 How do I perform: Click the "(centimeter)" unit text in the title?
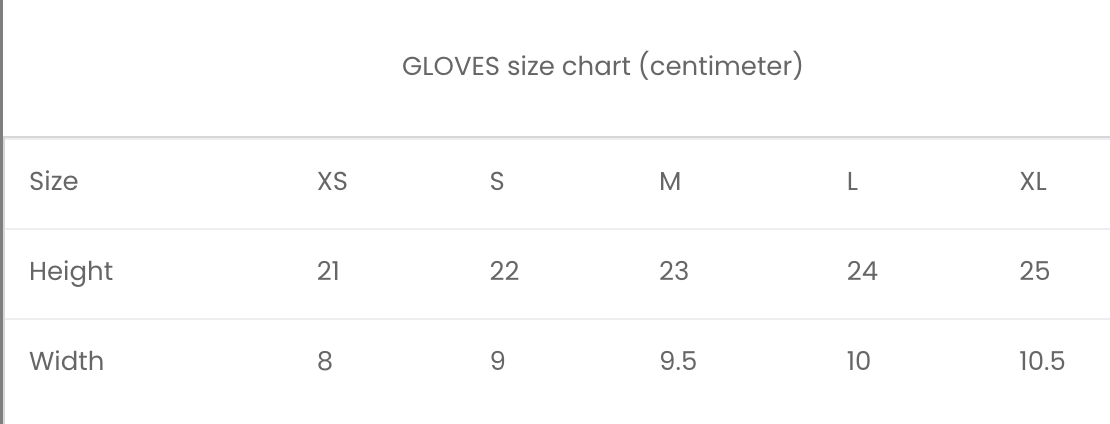pyautogui.click(x=721, y=67)
